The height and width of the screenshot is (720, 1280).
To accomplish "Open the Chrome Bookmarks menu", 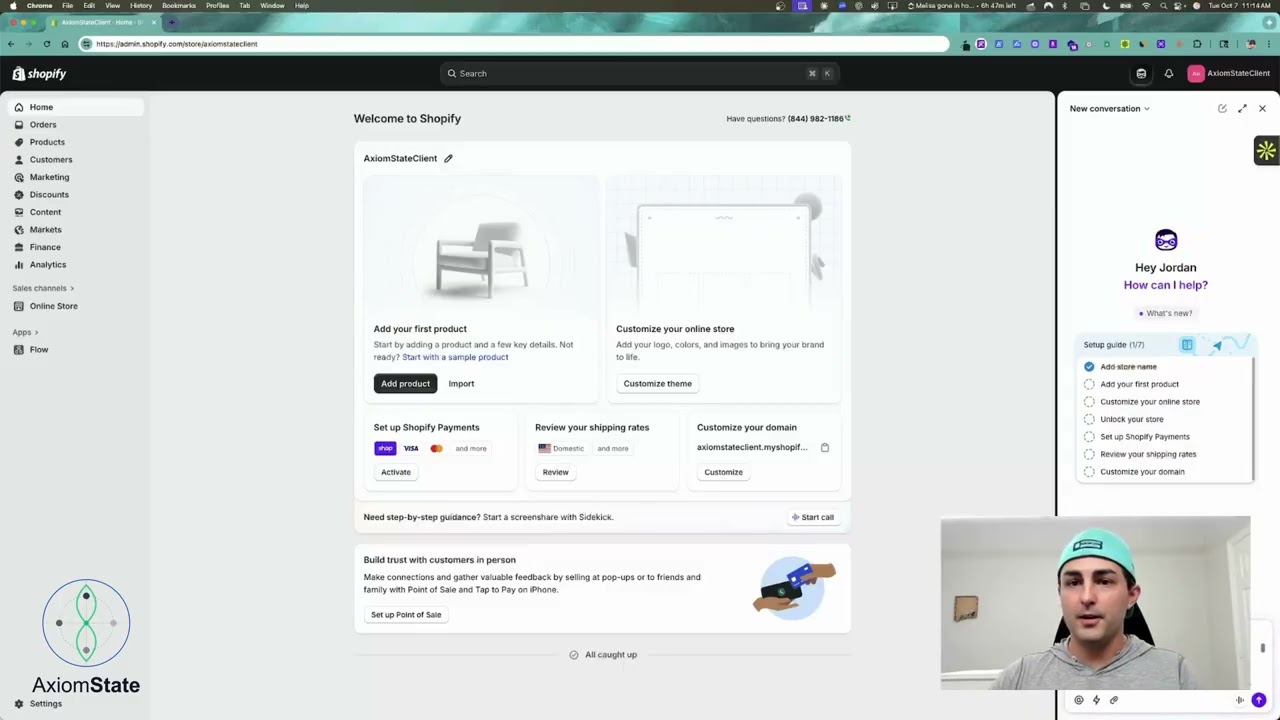I will coord(179,5).
